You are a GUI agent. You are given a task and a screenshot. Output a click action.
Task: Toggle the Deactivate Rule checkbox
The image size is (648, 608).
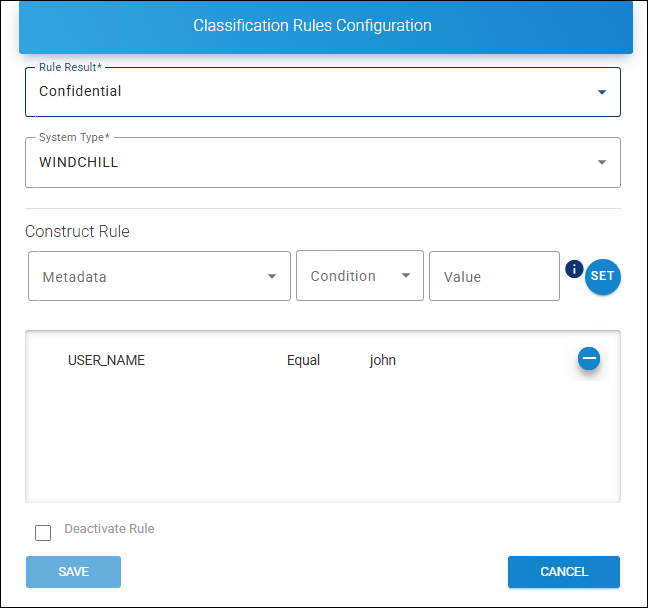click(x=43, y=533)
